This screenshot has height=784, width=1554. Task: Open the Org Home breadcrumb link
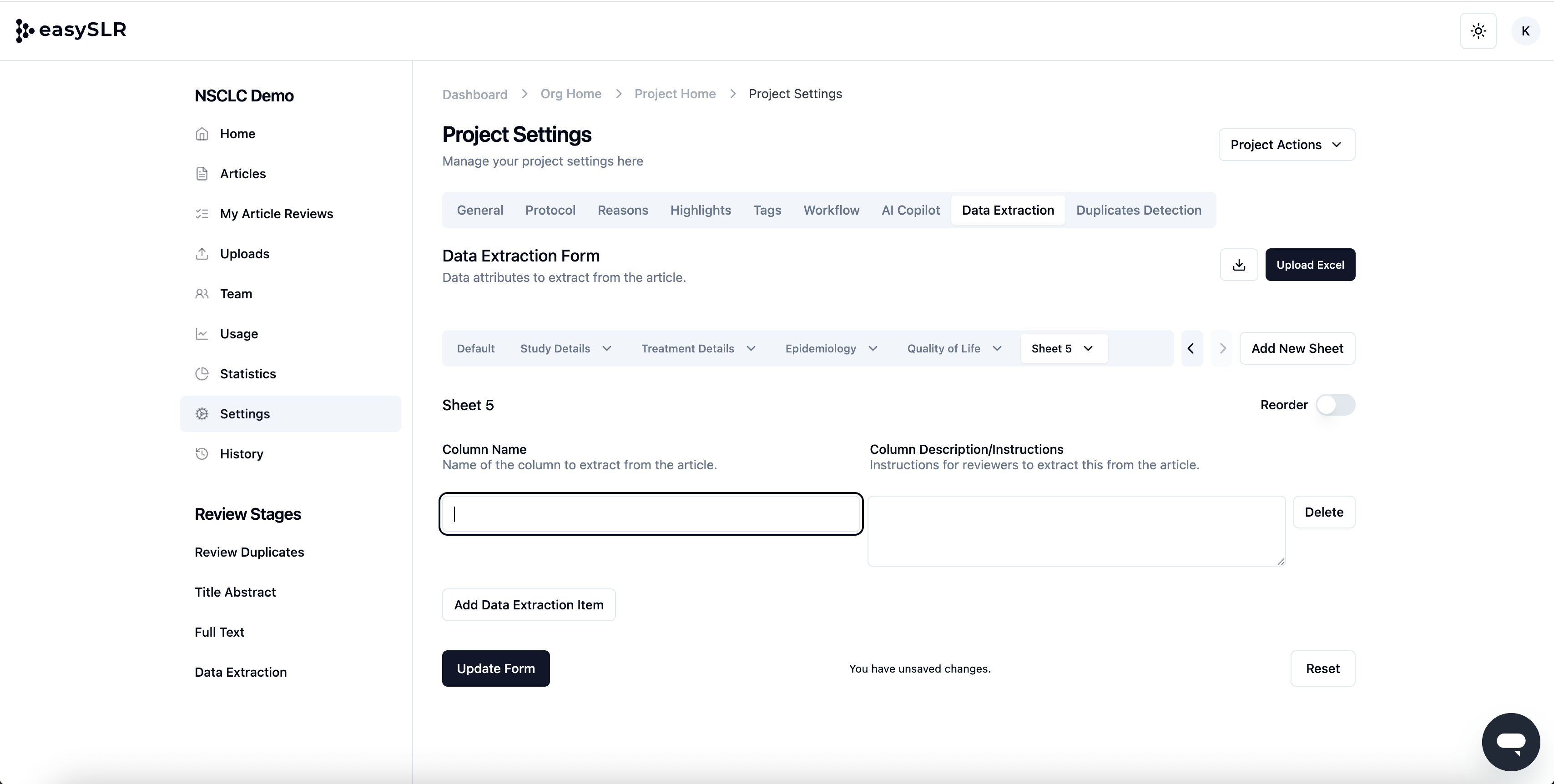pyautogui.click(x=570, y=94)
